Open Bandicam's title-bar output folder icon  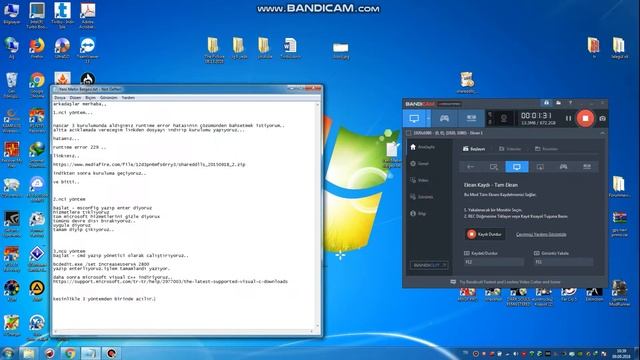click(x=558, y=103)
